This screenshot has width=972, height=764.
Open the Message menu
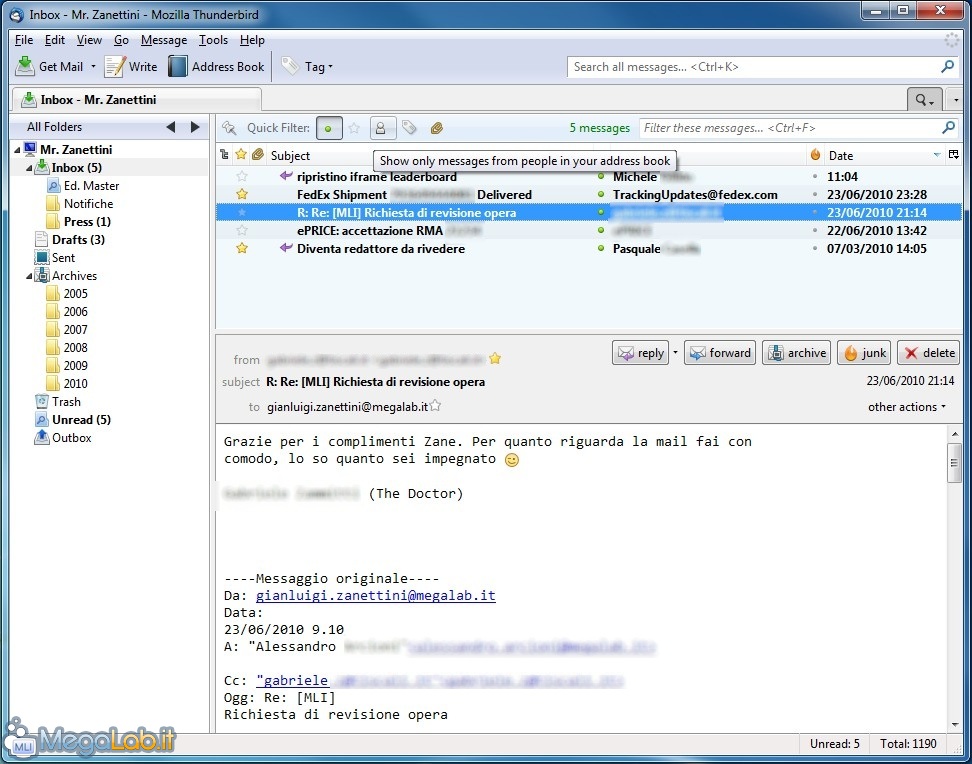pyautogui.click(x=164, y=40)
